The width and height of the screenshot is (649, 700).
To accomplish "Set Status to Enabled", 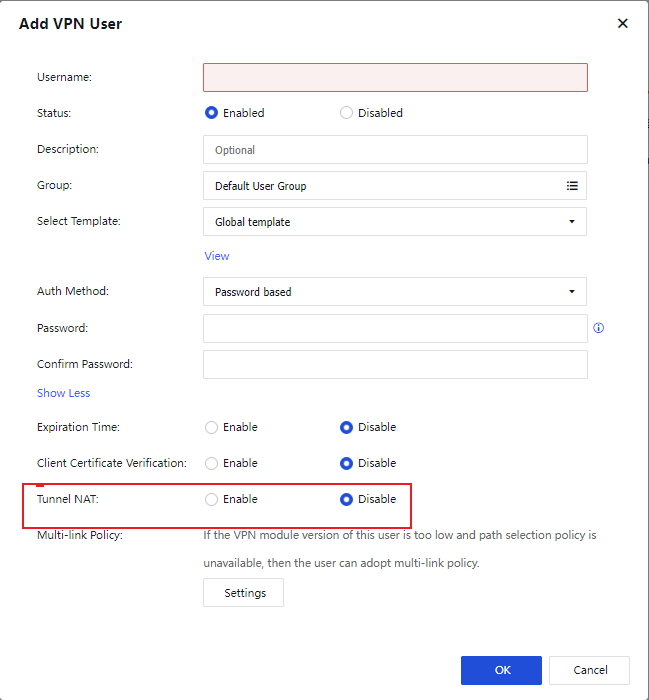I will coord(212,113).
